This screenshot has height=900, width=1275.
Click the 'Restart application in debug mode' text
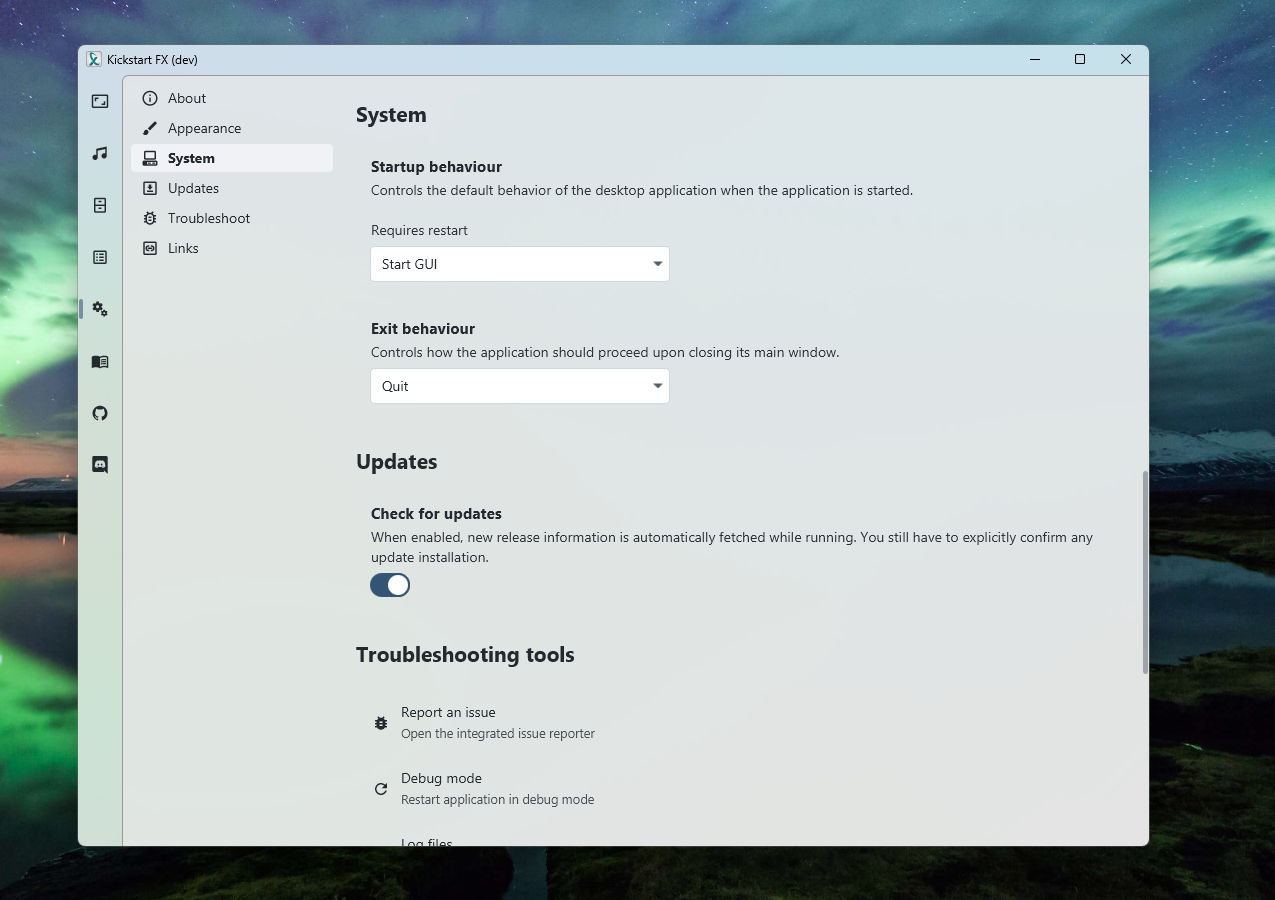click(x=498, y=800)
